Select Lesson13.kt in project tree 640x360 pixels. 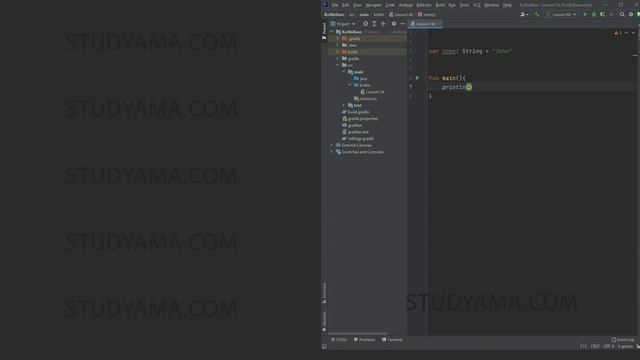click(x=372, y=92)
